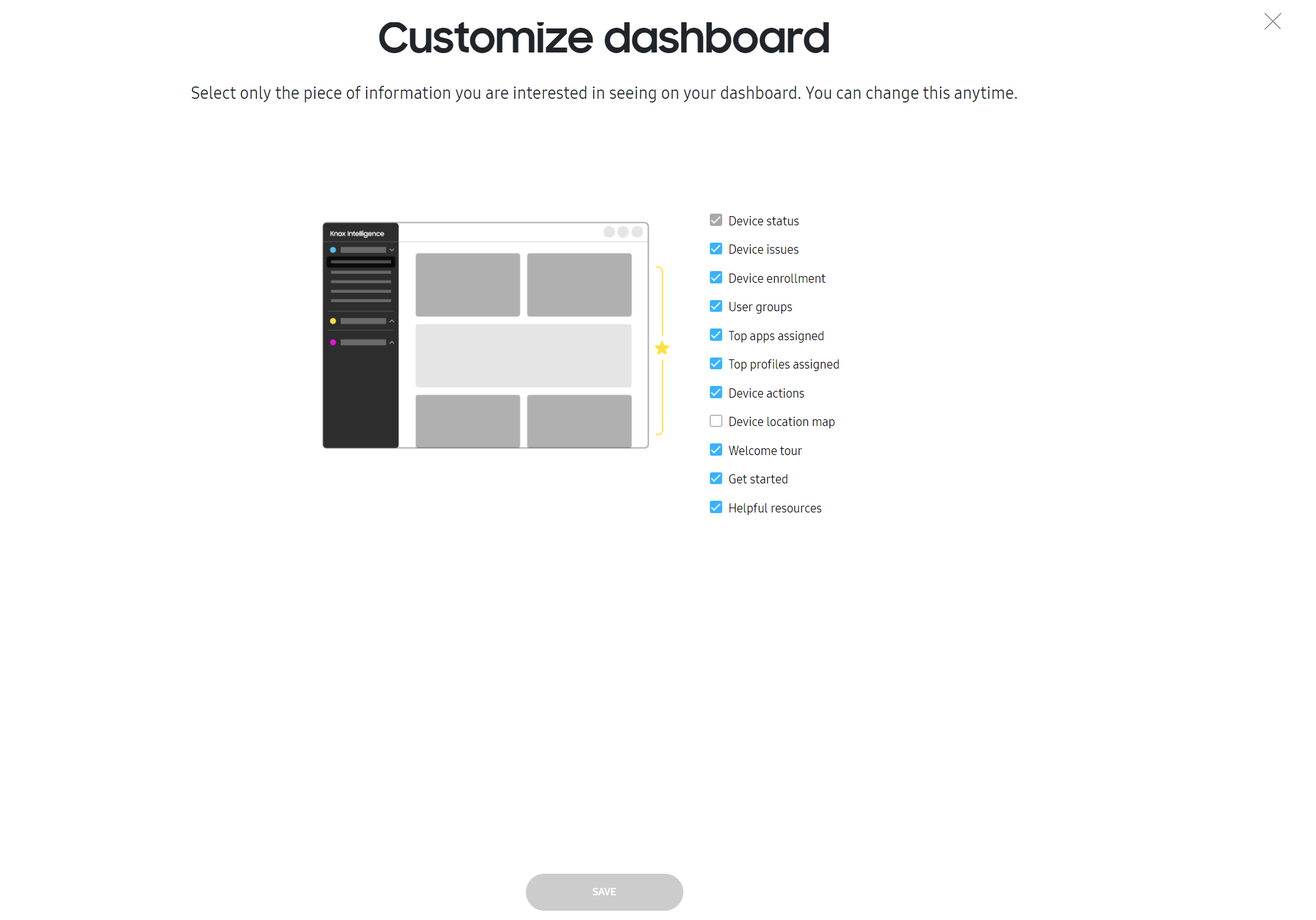Click the Helpful resources checked icon

tap(716, 507)
